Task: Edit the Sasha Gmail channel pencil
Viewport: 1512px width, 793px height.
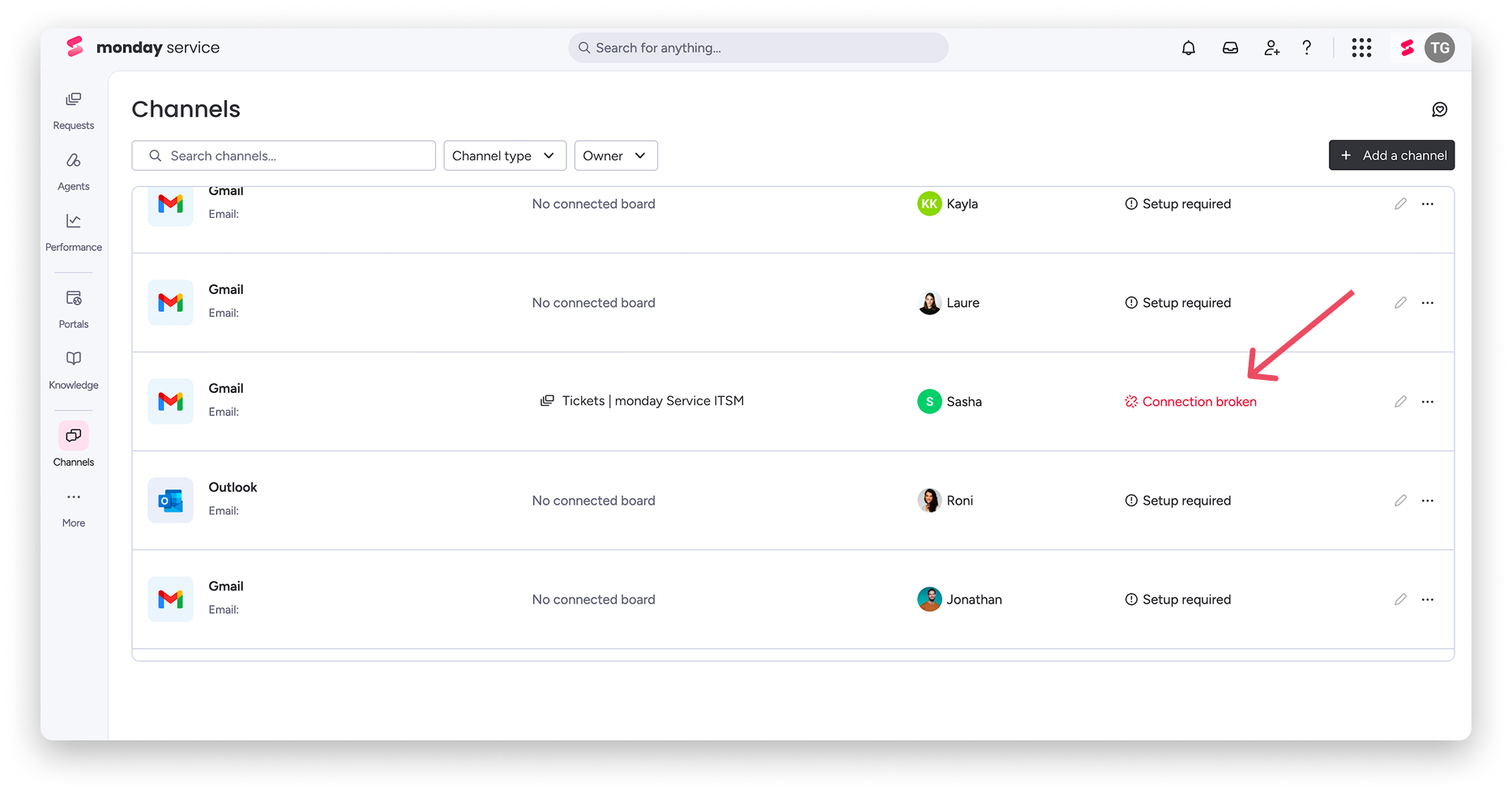Action: [1400, 402]
